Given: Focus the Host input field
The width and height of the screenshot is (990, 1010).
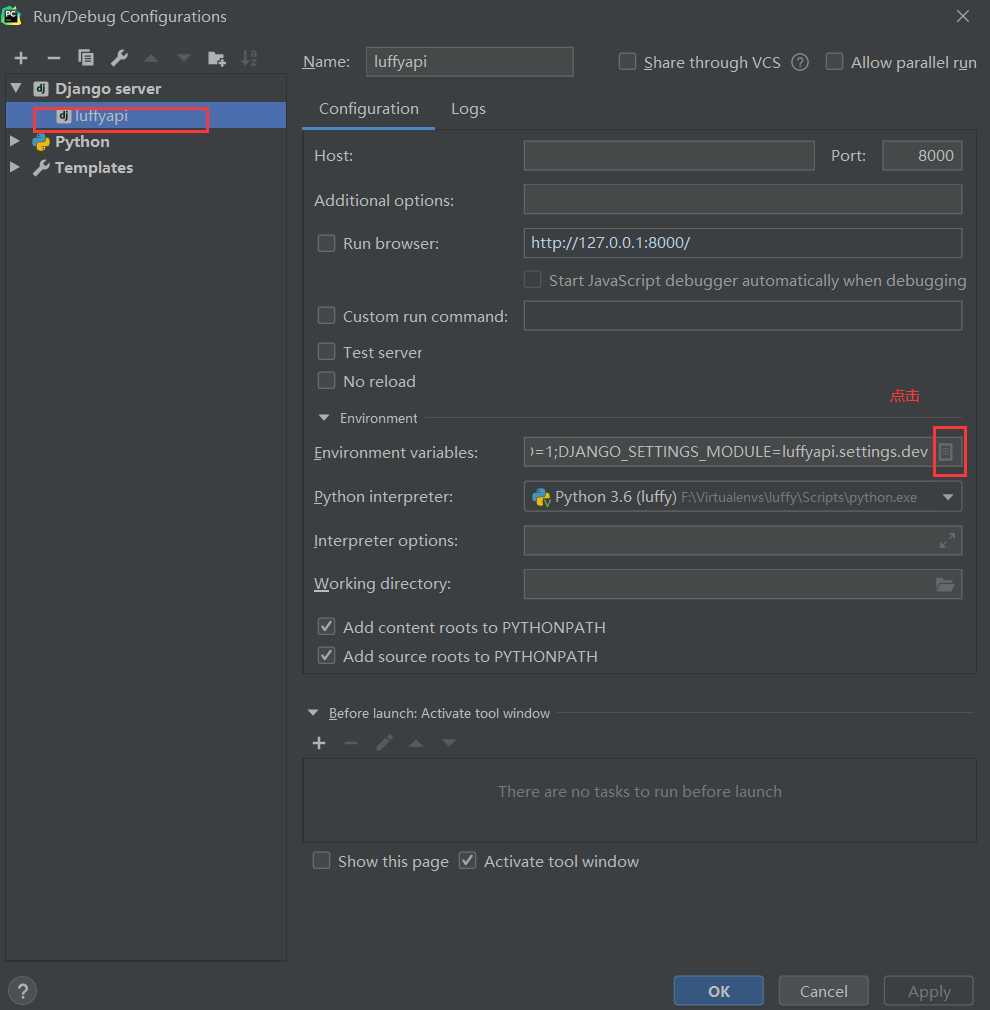Looking at the screenshot, I should [x=669, y=156].
